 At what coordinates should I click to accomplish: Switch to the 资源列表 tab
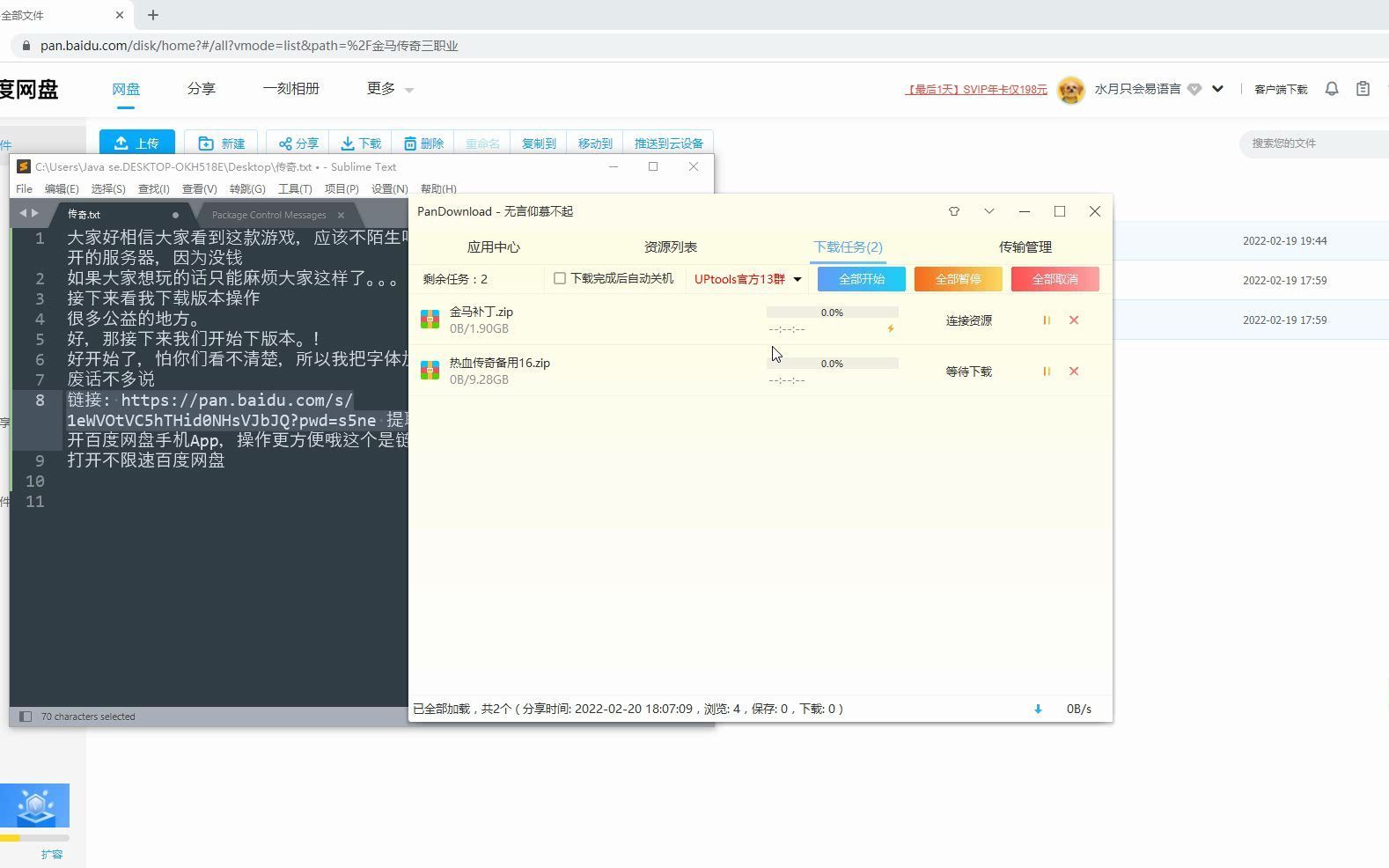point(671,247)
